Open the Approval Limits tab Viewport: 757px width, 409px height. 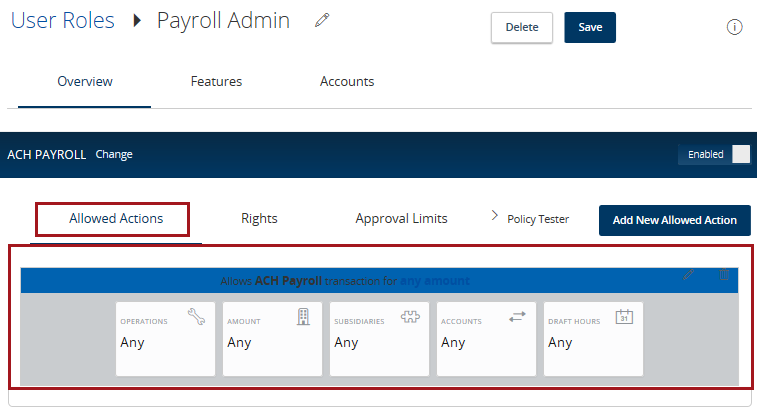pos(401,219)
